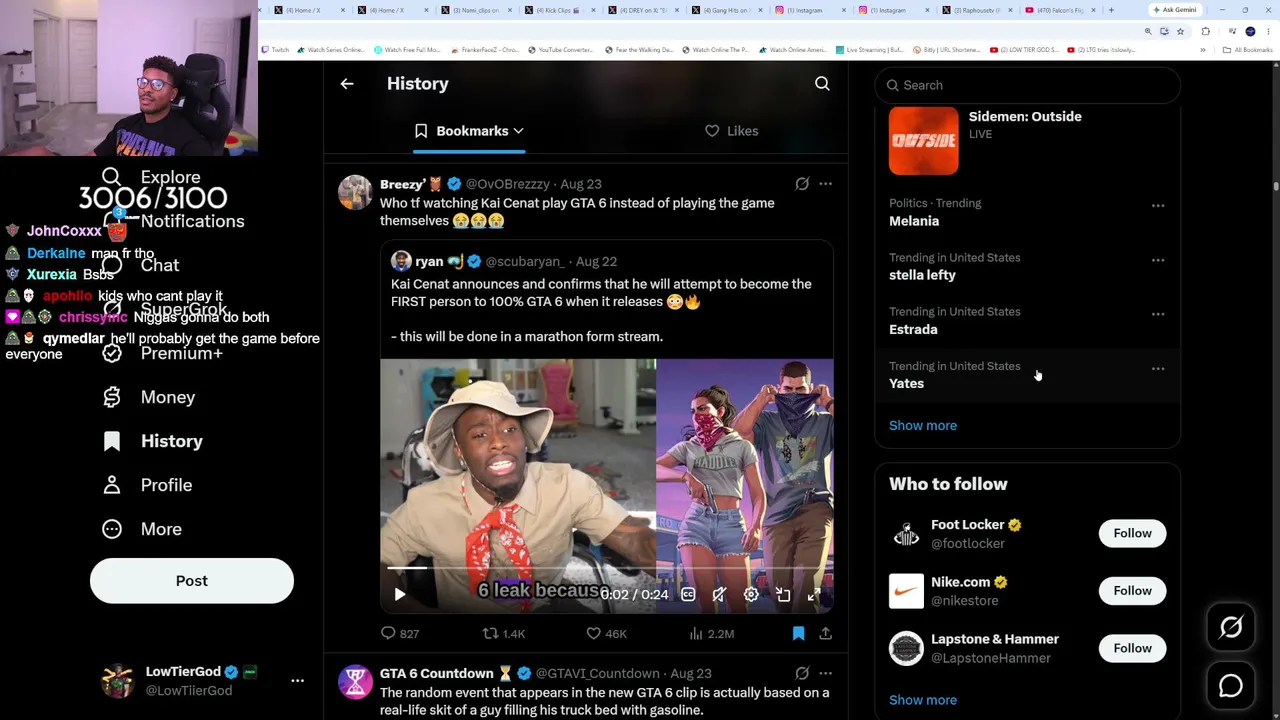Expand the Bookmarks dropdown tab
1280x720 pixels.
point(469,131)
